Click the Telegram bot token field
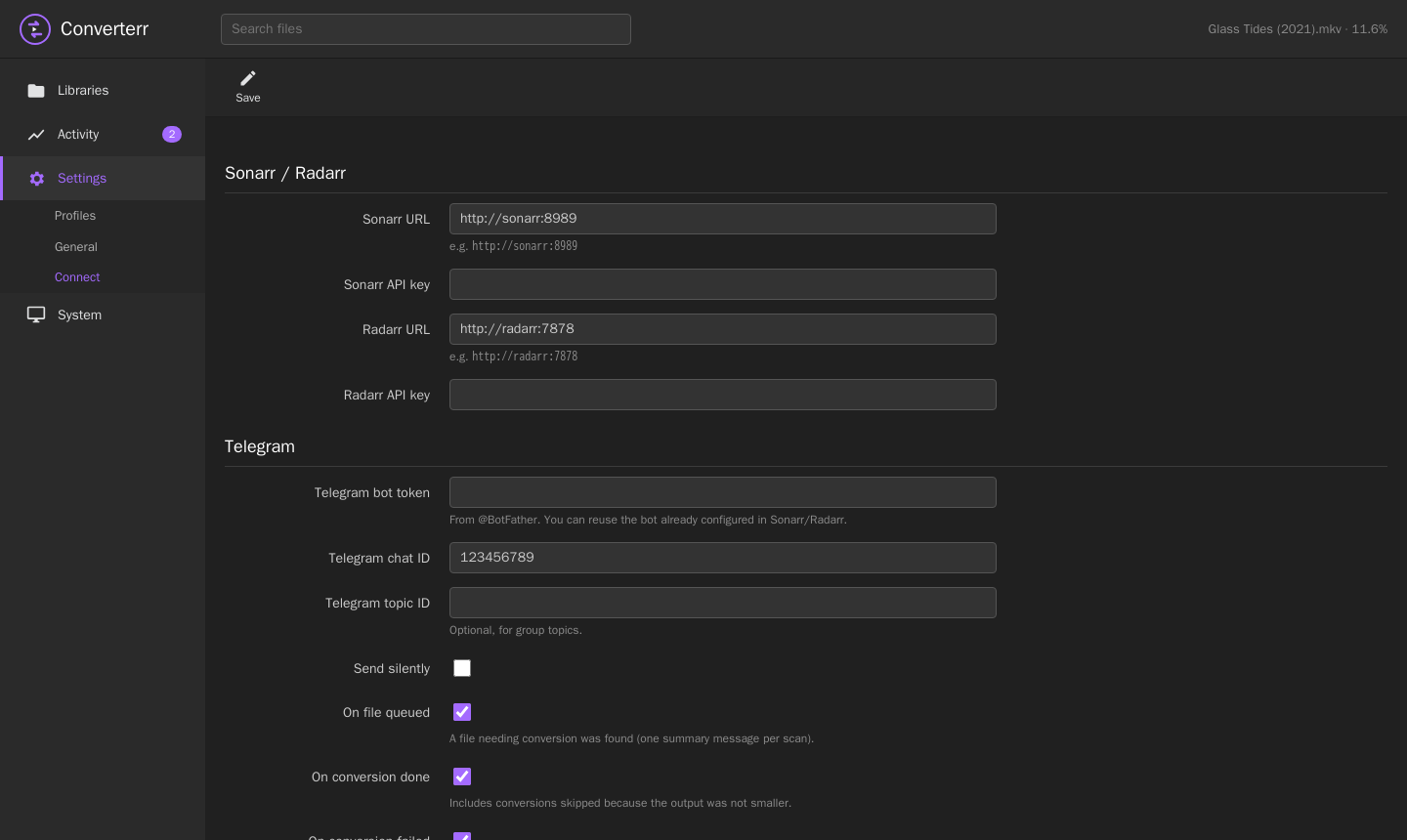This screenshot has width=1407, height=840. (x=723, y=492)
